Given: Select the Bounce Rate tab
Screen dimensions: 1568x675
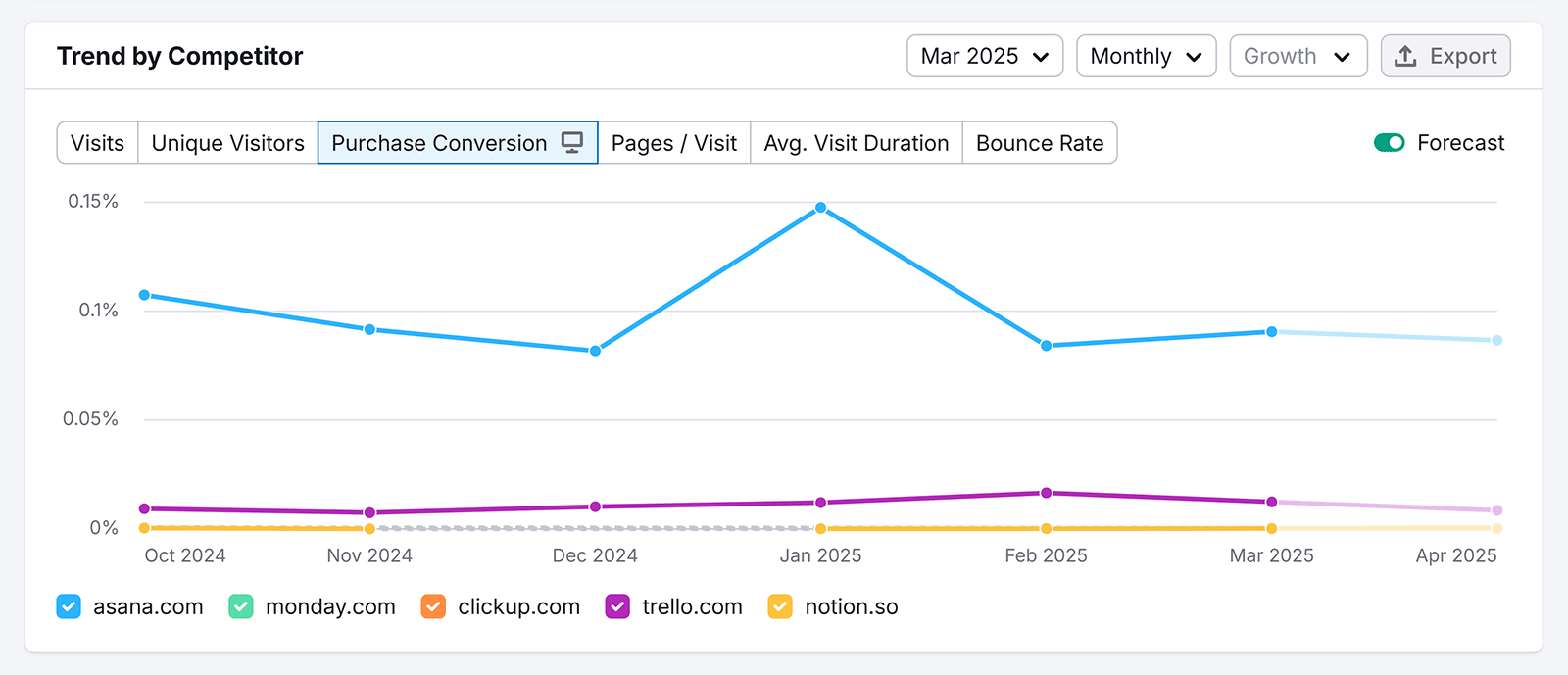Looking at the screenshot, I should (1039, 143).
